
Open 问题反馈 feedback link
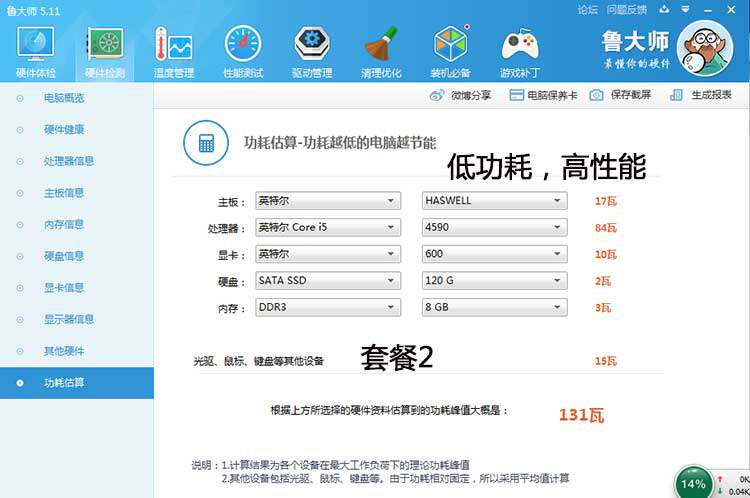point(627,10)
